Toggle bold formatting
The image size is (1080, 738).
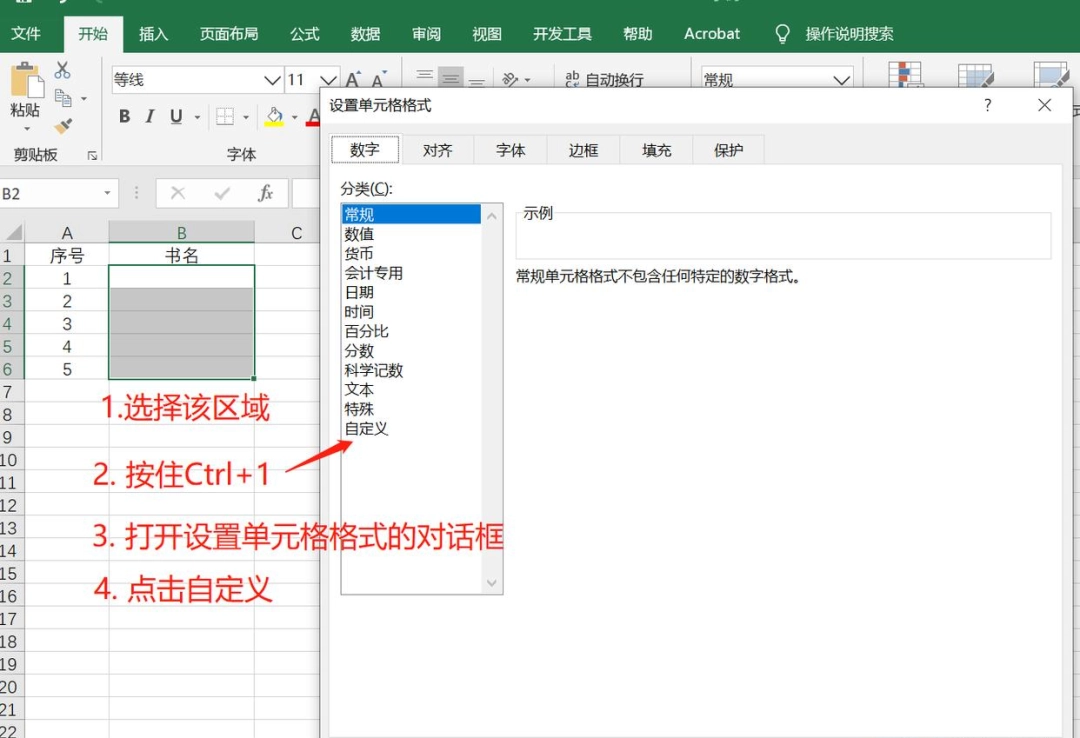pyautogui.click(x=125, y=116)
